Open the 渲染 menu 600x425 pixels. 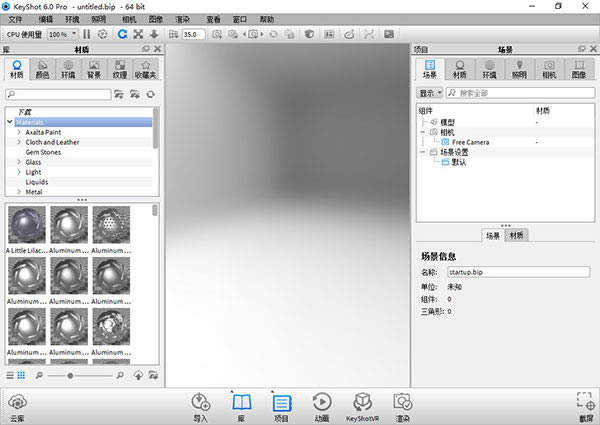(183, 19)
